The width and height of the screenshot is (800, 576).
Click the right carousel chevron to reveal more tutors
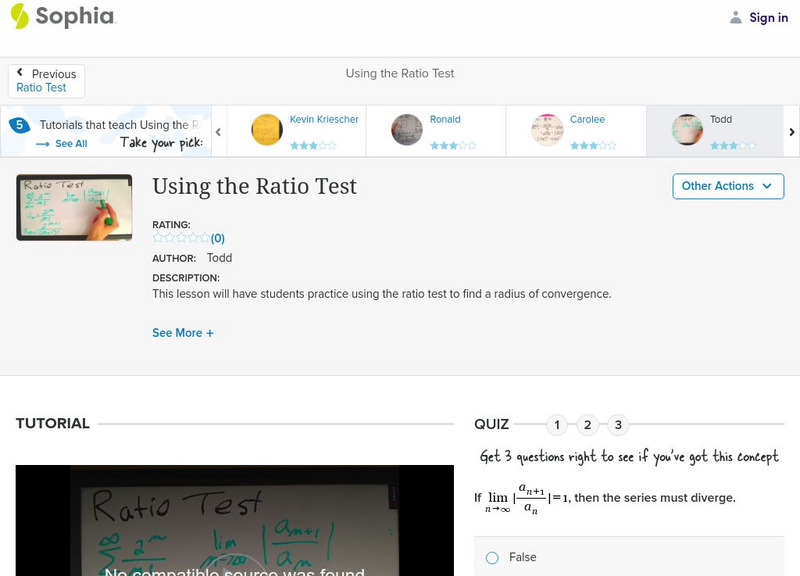coord(791,131)
